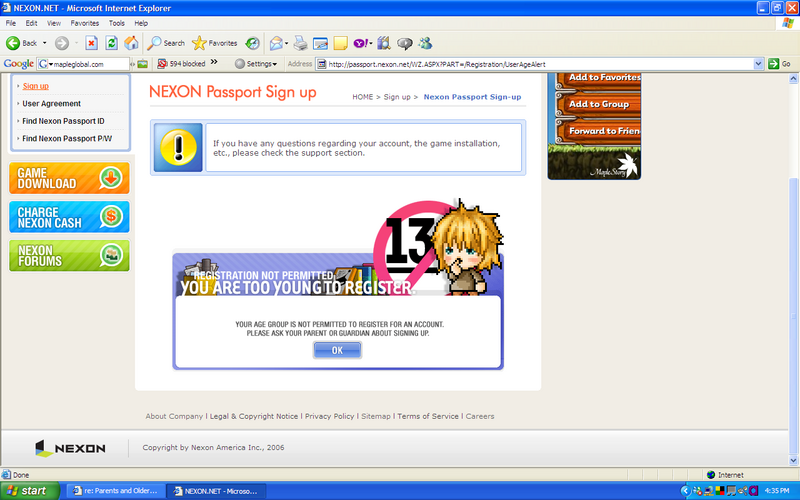
Task: Click the Edit page icon
Action: (x=320, y=43)
